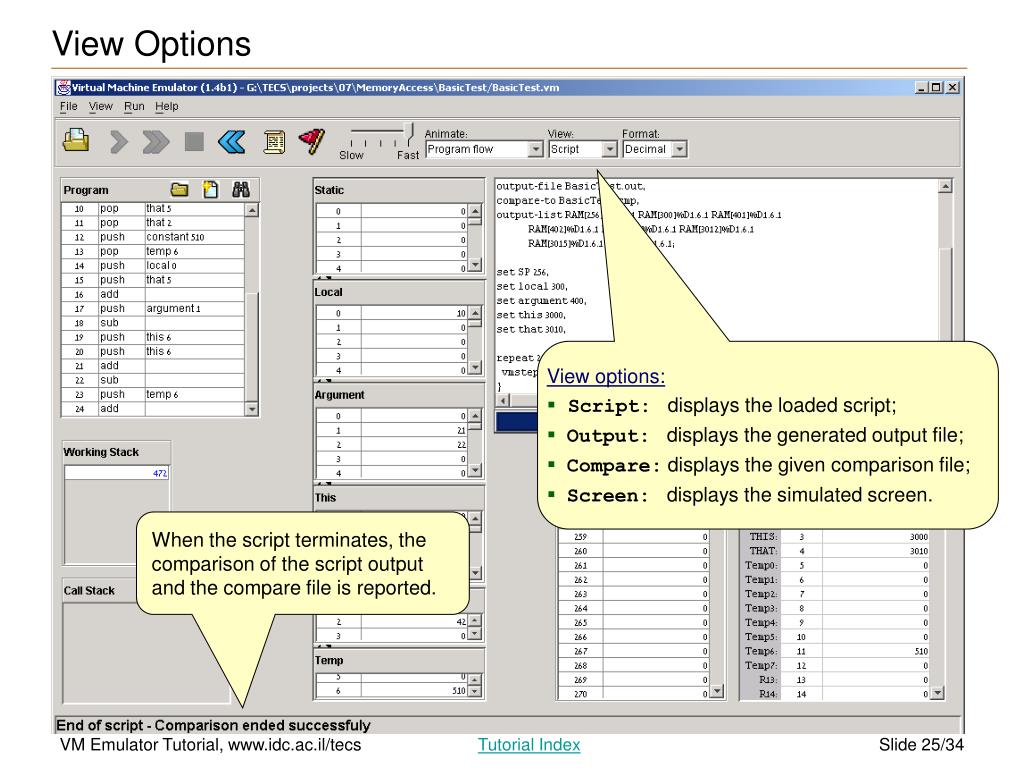Expand the Format Decimal dropdown
This screenshot has height=768, width=1024.
click(679, 149)
